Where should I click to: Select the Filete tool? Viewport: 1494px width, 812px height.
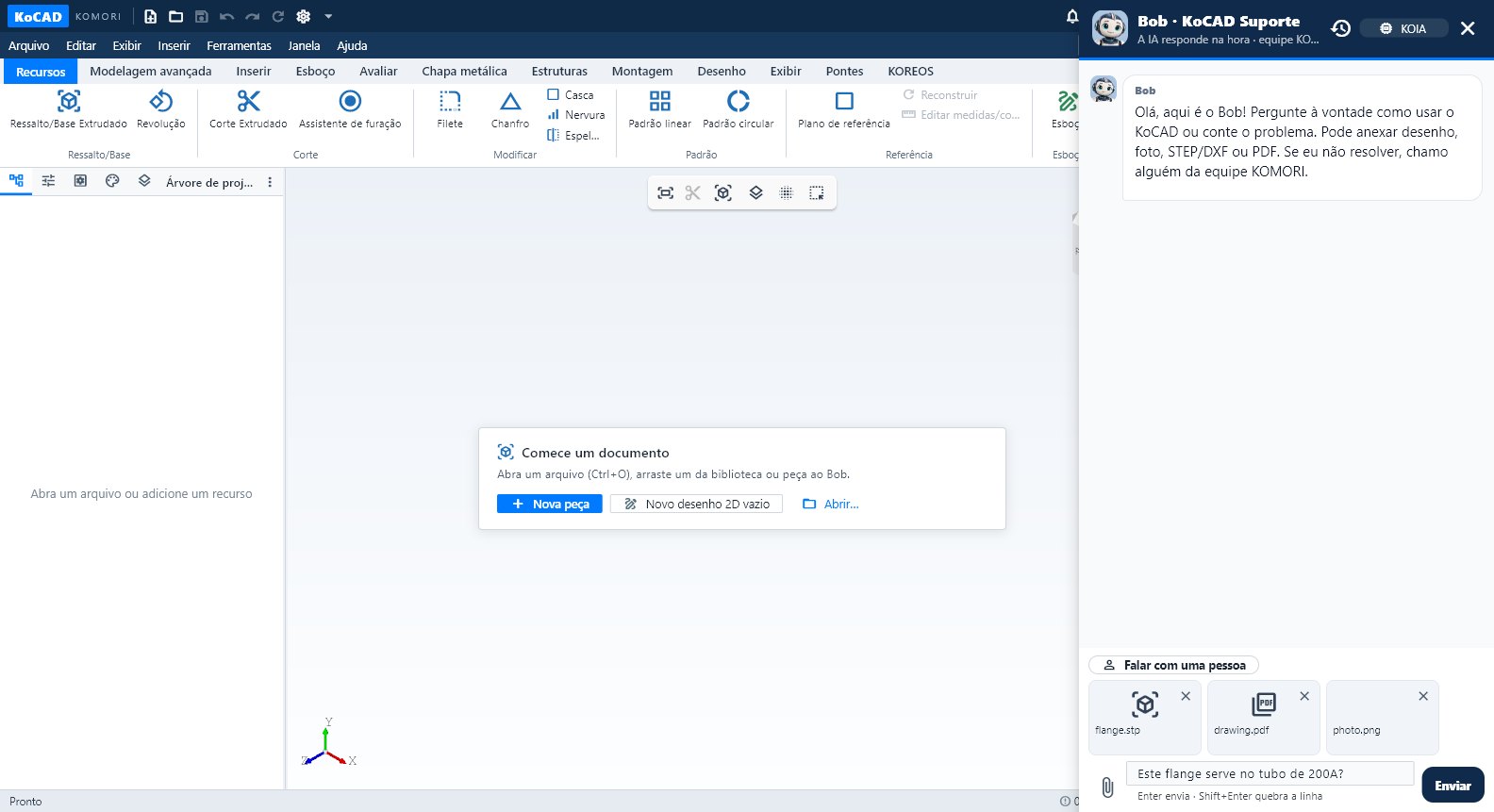point(450,109)
